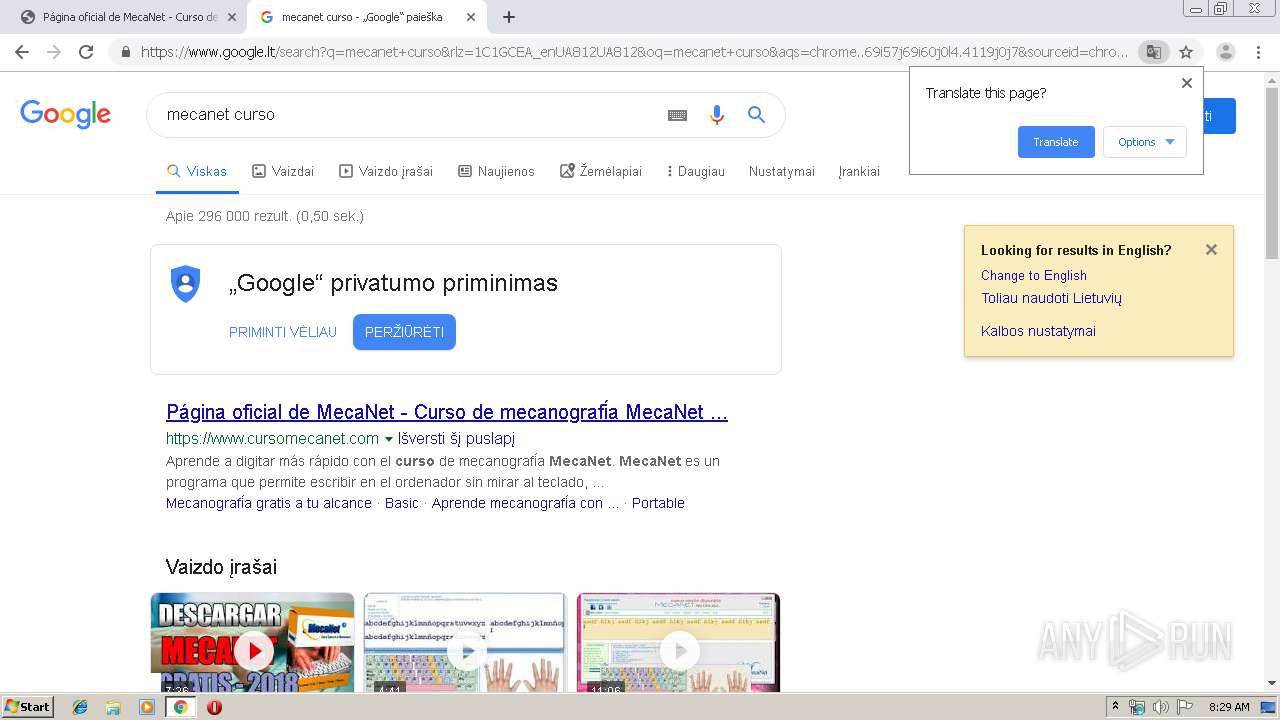Open the Windows Start menu

click(28, 707)
